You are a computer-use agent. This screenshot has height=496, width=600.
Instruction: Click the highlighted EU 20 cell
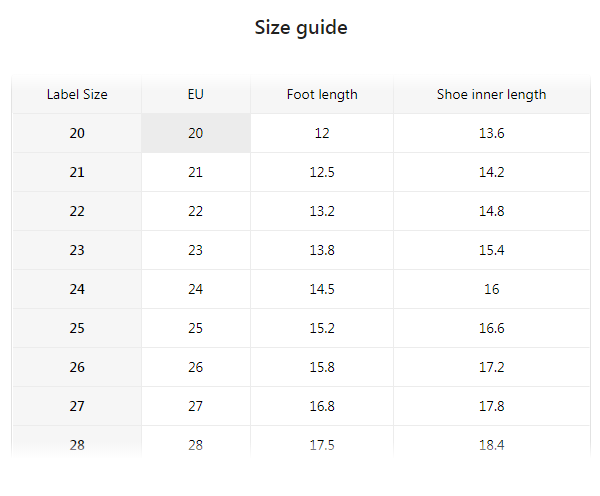pos(196,133)
